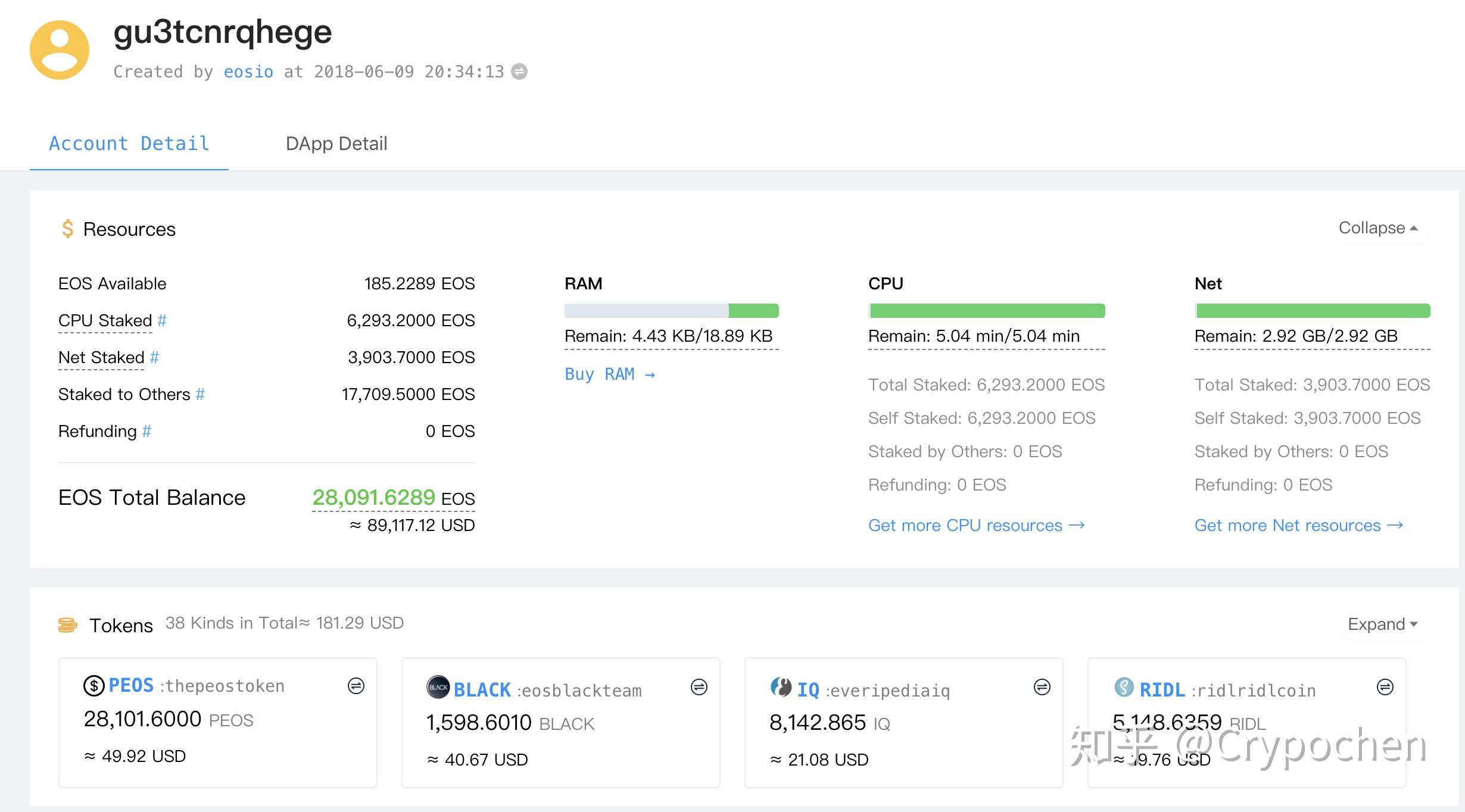Click 'Remain: 4.43 KB/18.89 KB' text
The height and width of the screenshot is (812, 1465).
click(668, 336)
